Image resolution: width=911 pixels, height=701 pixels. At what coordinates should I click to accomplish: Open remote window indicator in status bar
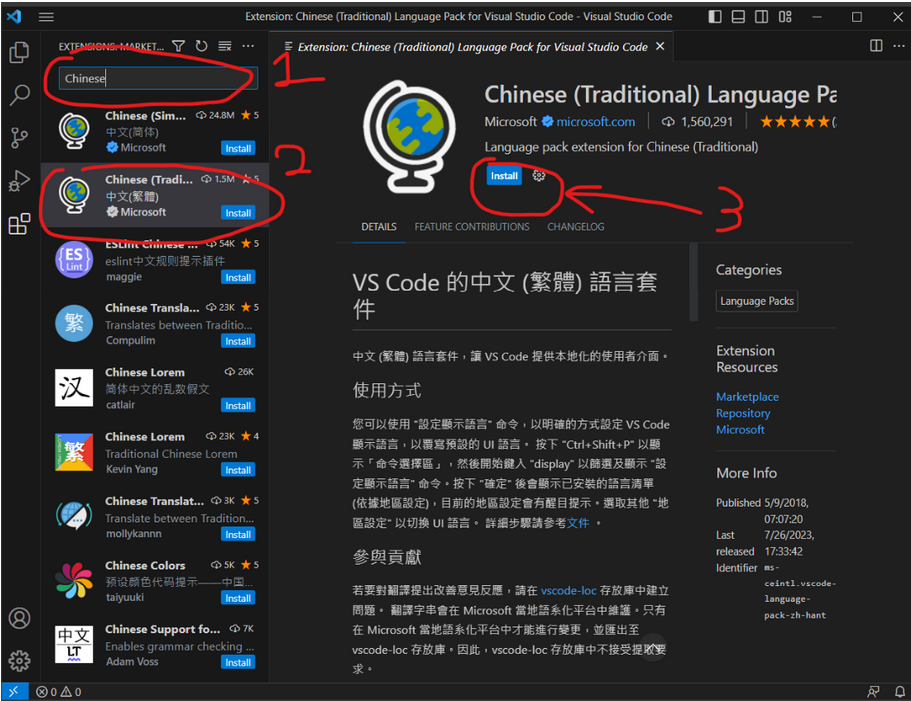14,691
